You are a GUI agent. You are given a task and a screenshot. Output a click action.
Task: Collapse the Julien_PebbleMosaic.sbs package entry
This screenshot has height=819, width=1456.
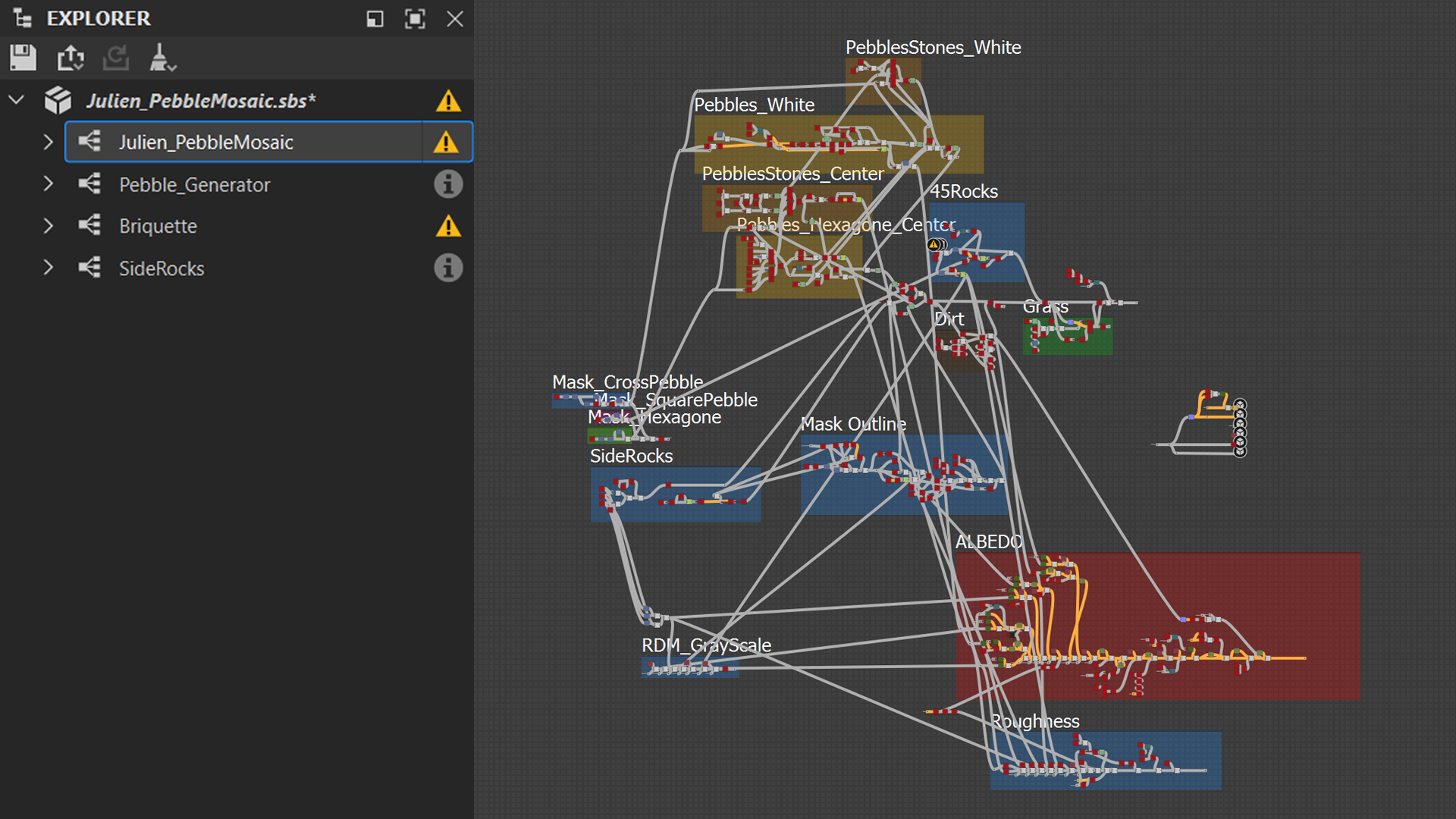[x=15, y=99]
